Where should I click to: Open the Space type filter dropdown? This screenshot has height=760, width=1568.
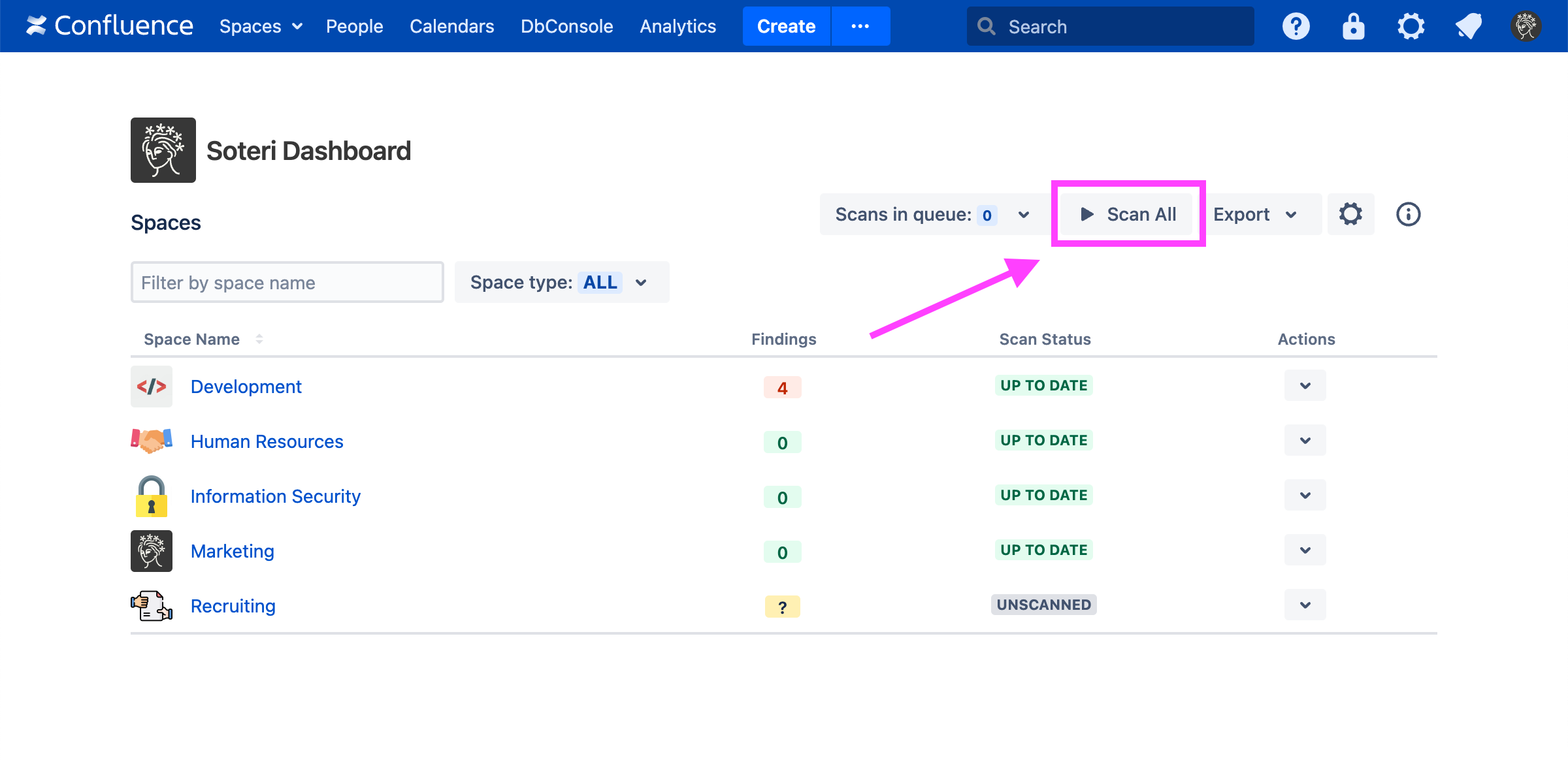pyautogui.click(x=561, y=282)
